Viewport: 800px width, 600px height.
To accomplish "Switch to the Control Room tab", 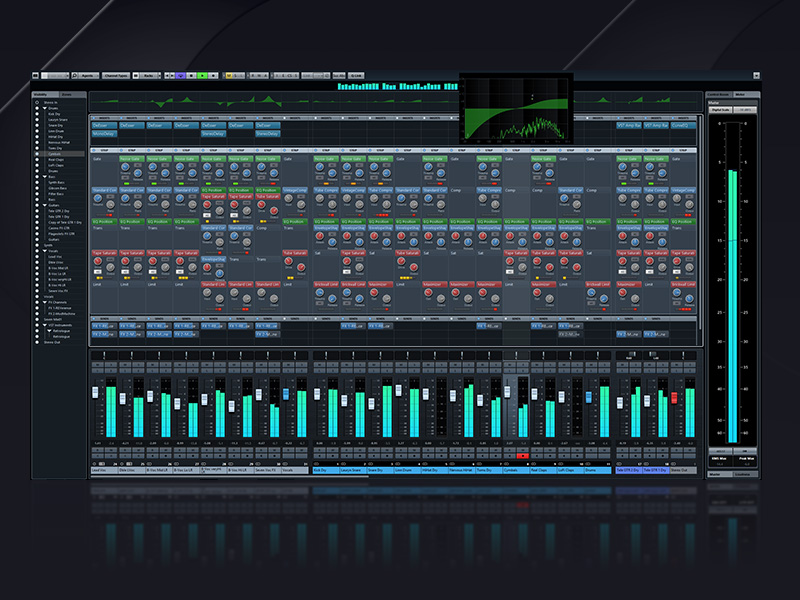I will (720, 94).
